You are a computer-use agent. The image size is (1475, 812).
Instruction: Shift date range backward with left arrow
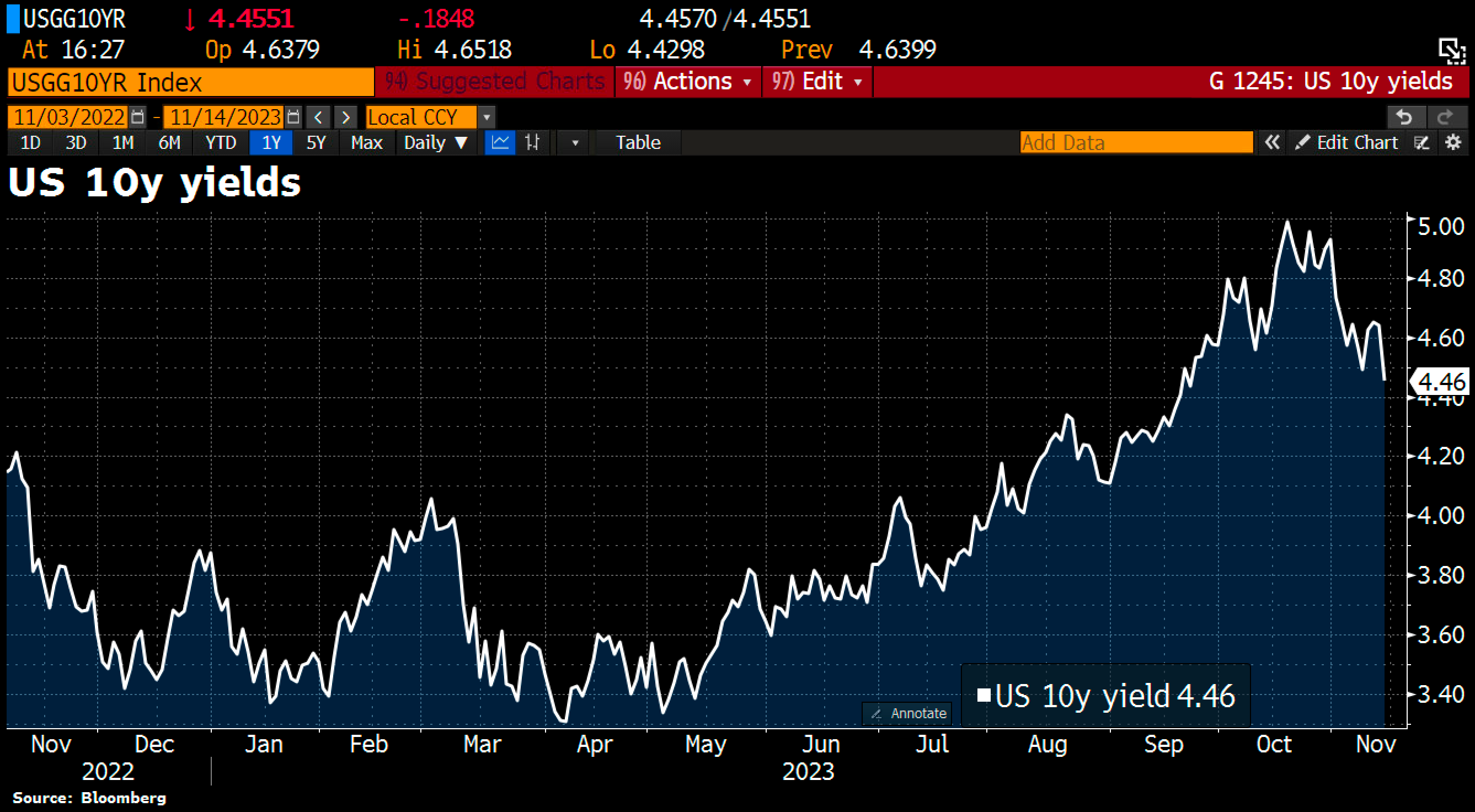318,117
